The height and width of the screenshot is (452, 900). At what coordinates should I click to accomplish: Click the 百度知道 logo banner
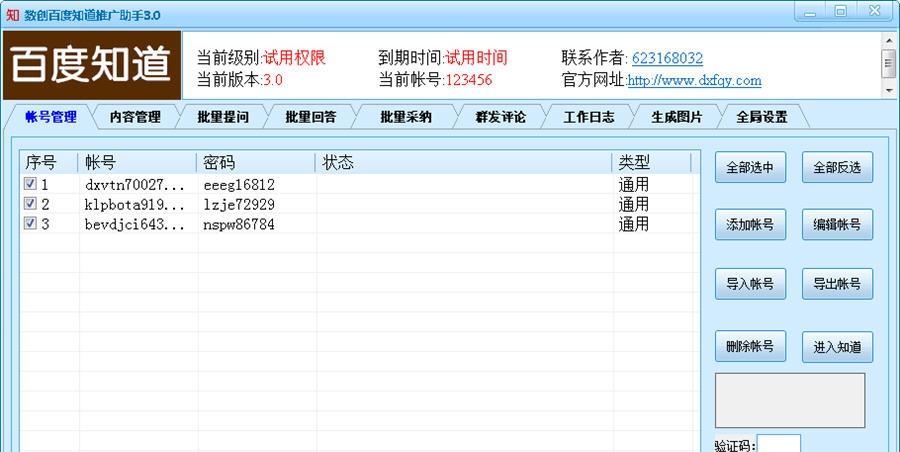(92, 65)
